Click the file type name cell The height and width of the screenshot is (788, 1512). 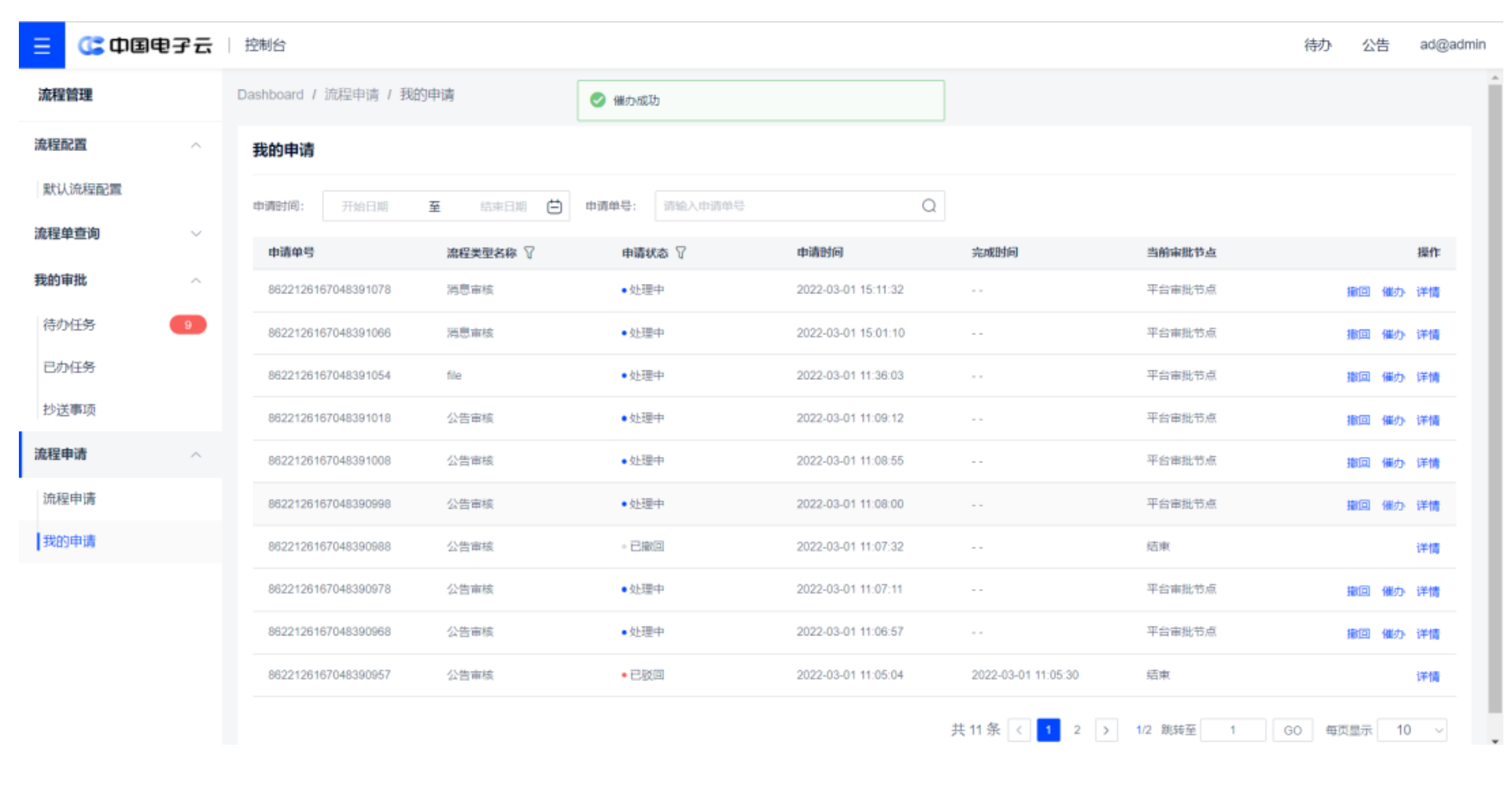point(454,375)
